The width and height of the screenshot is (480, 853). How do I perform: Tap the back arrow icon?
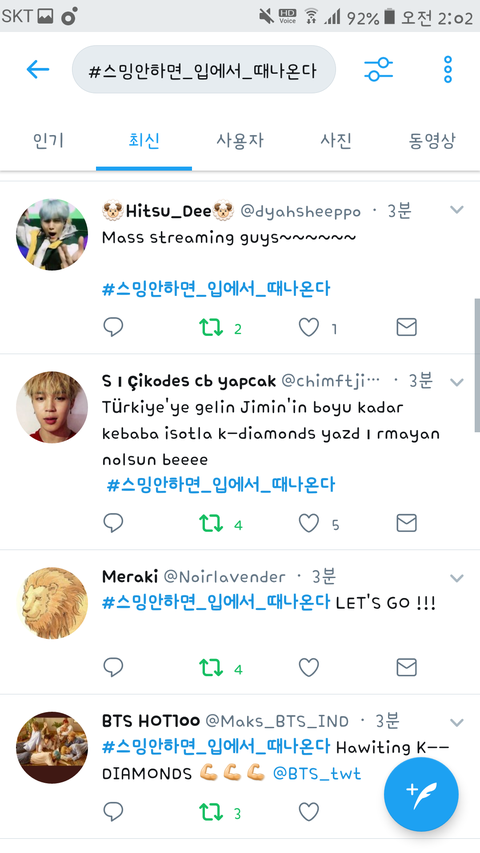pos(38,69)
